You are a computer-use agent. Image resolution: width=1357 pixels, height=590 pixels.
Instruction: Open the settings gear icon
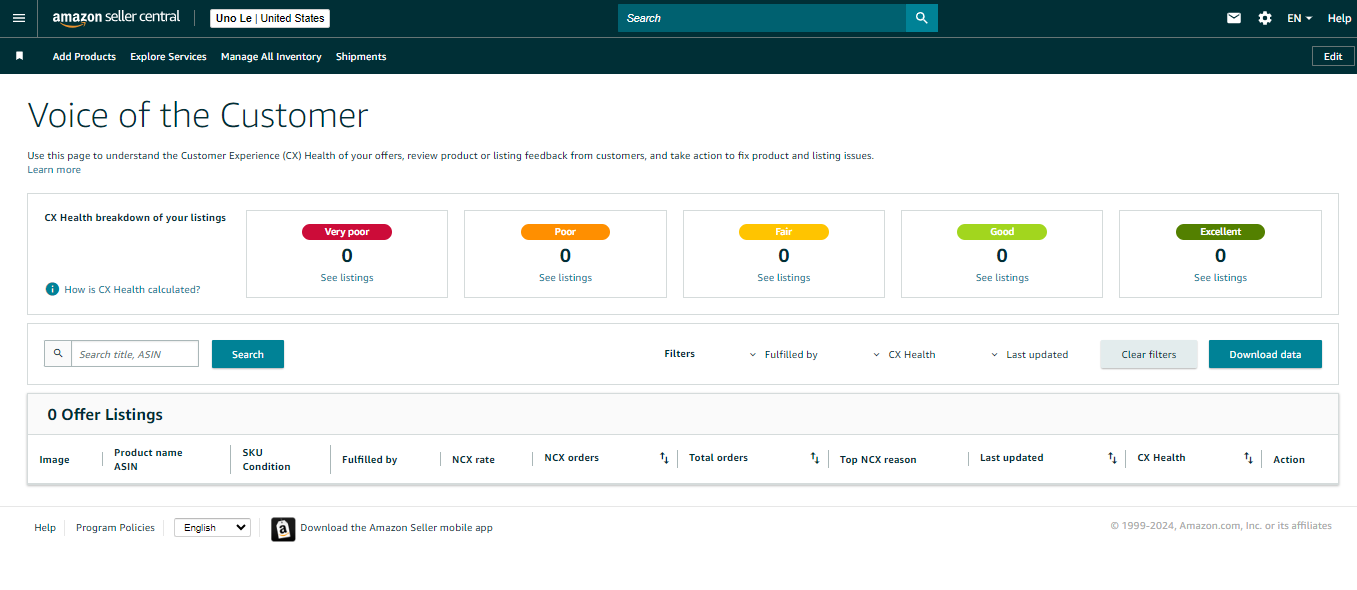click(x=1265, y=18)
